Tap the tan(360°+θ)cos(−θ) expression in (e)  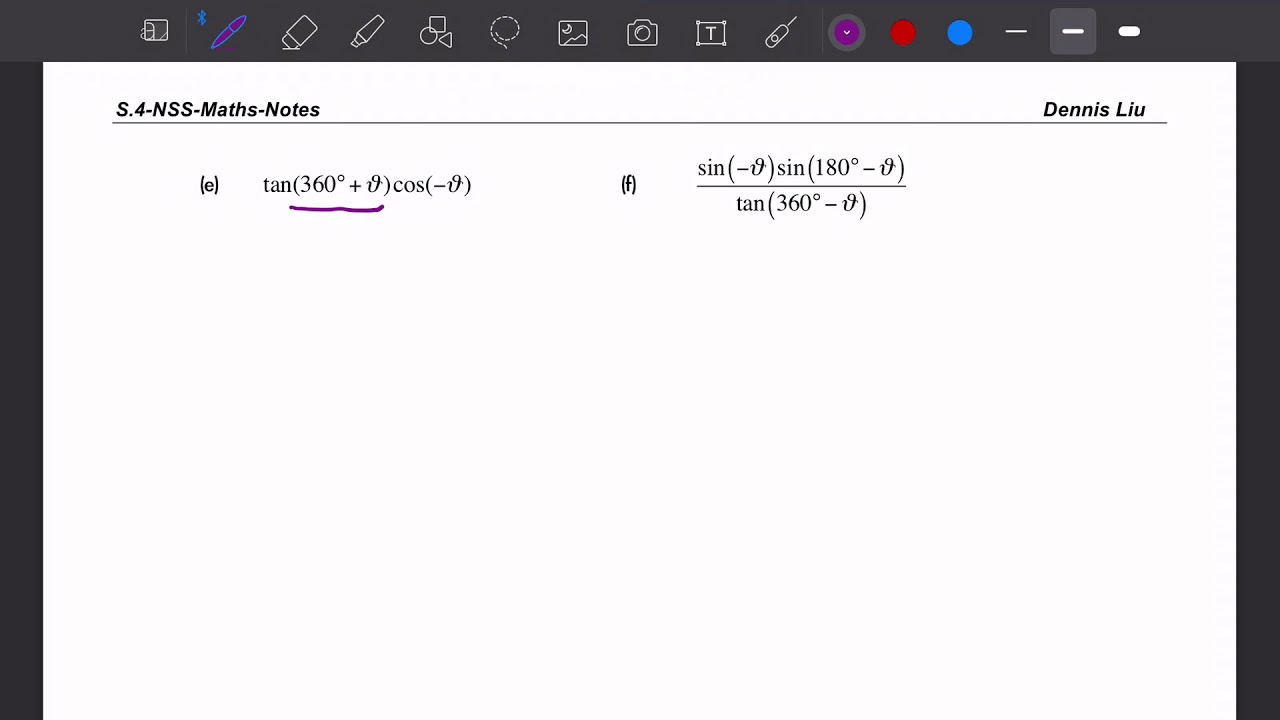367,185
